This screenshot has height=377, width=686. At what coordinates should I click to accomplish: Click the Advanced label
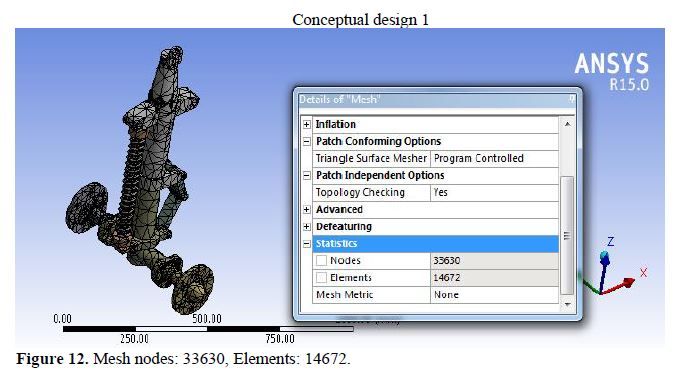(339, 209)
